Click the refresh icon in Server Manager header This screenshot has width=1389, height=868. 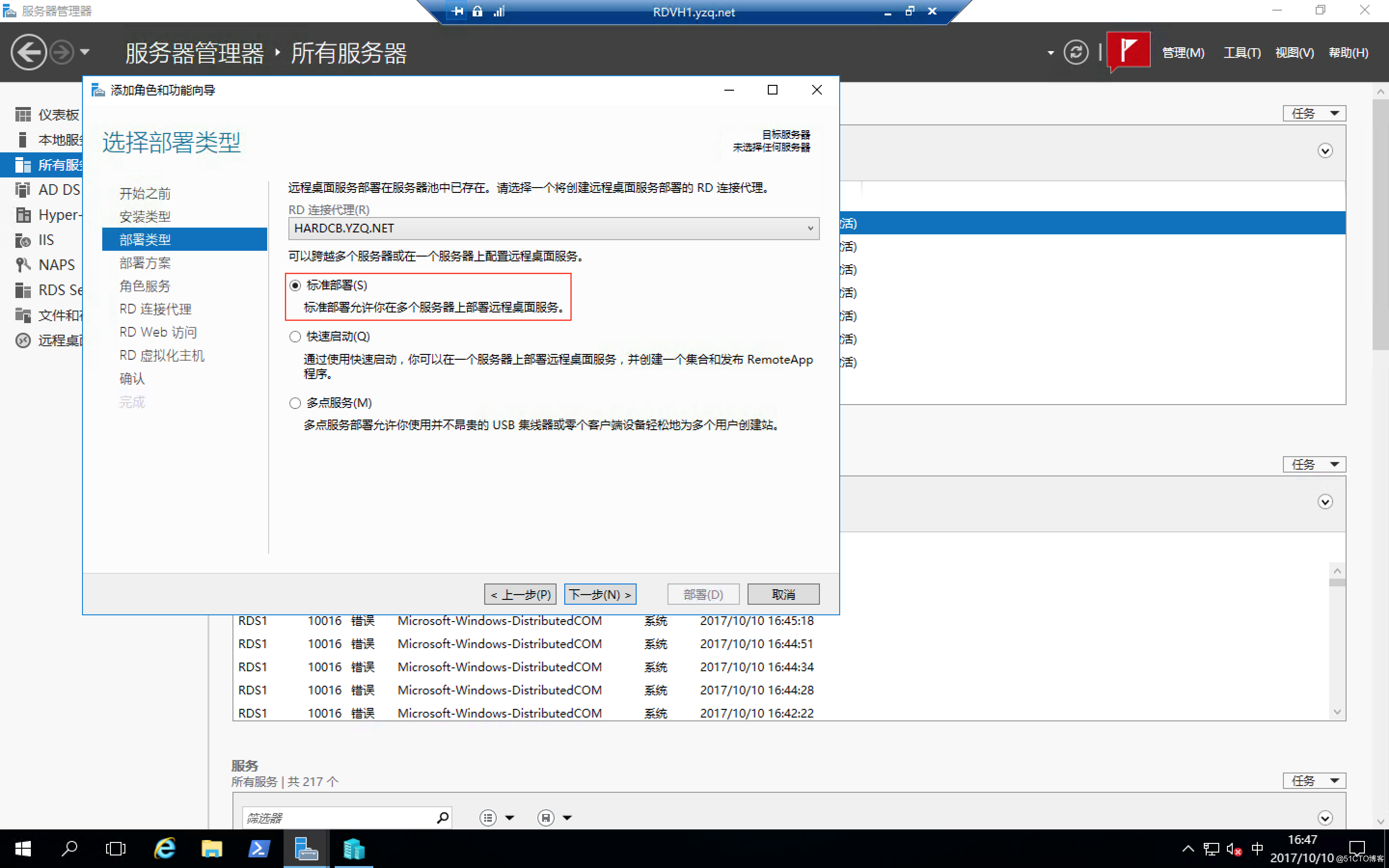tap(1076, 52)
